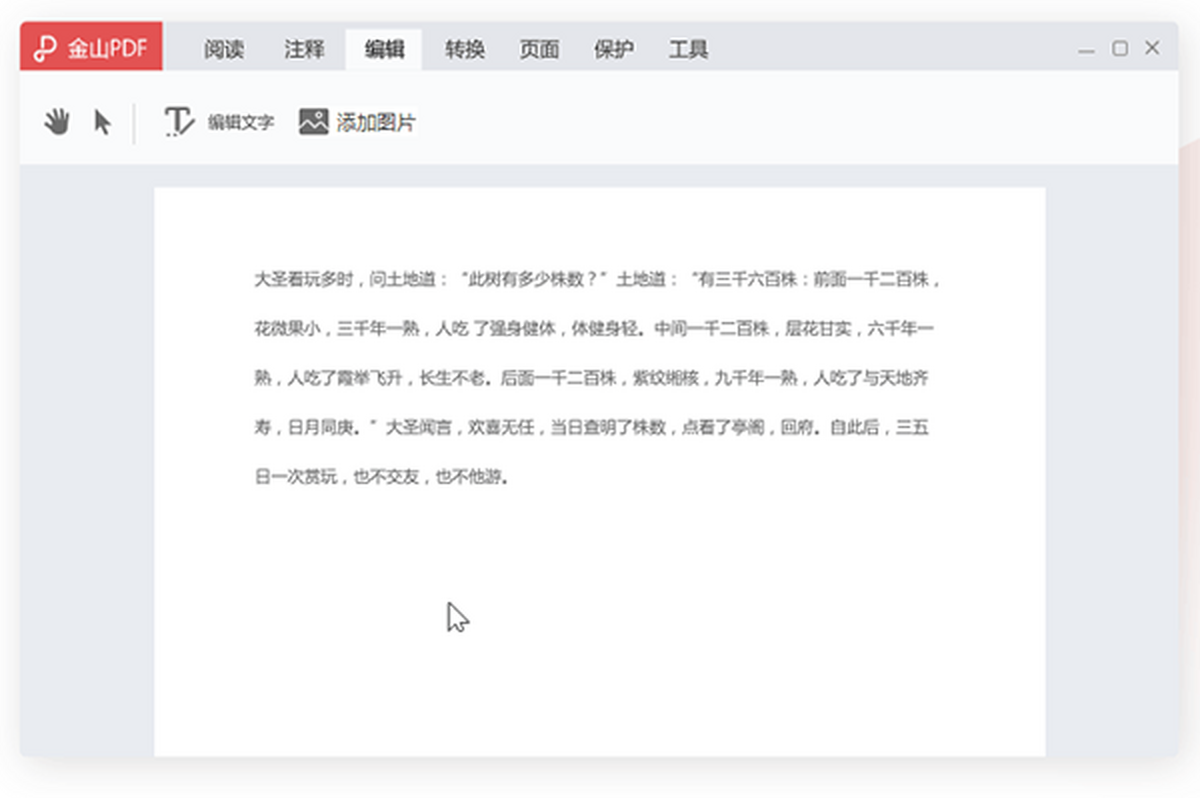Click the Add Image (添加图片) picture icon
1200x798 pixels.
314,122
